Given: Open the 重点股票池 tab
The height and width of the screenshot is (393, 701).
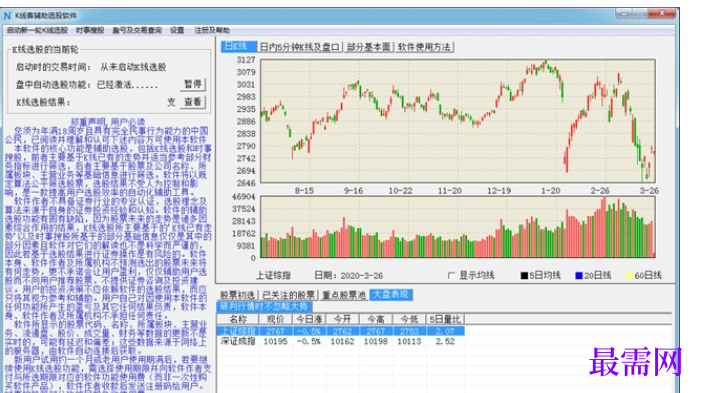Looking at the screenshot, I should [x=344, y=295].
